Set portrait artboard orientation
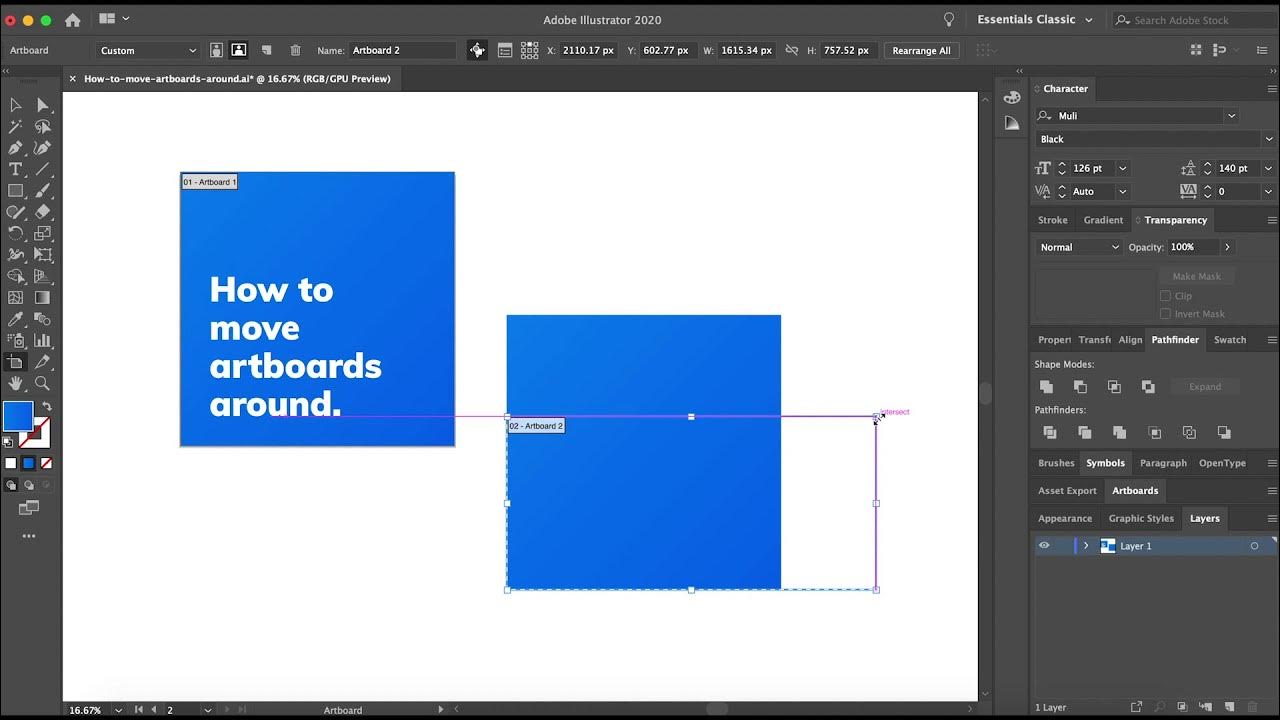This screenshot has width=1280, height=720. click(217, 50)
